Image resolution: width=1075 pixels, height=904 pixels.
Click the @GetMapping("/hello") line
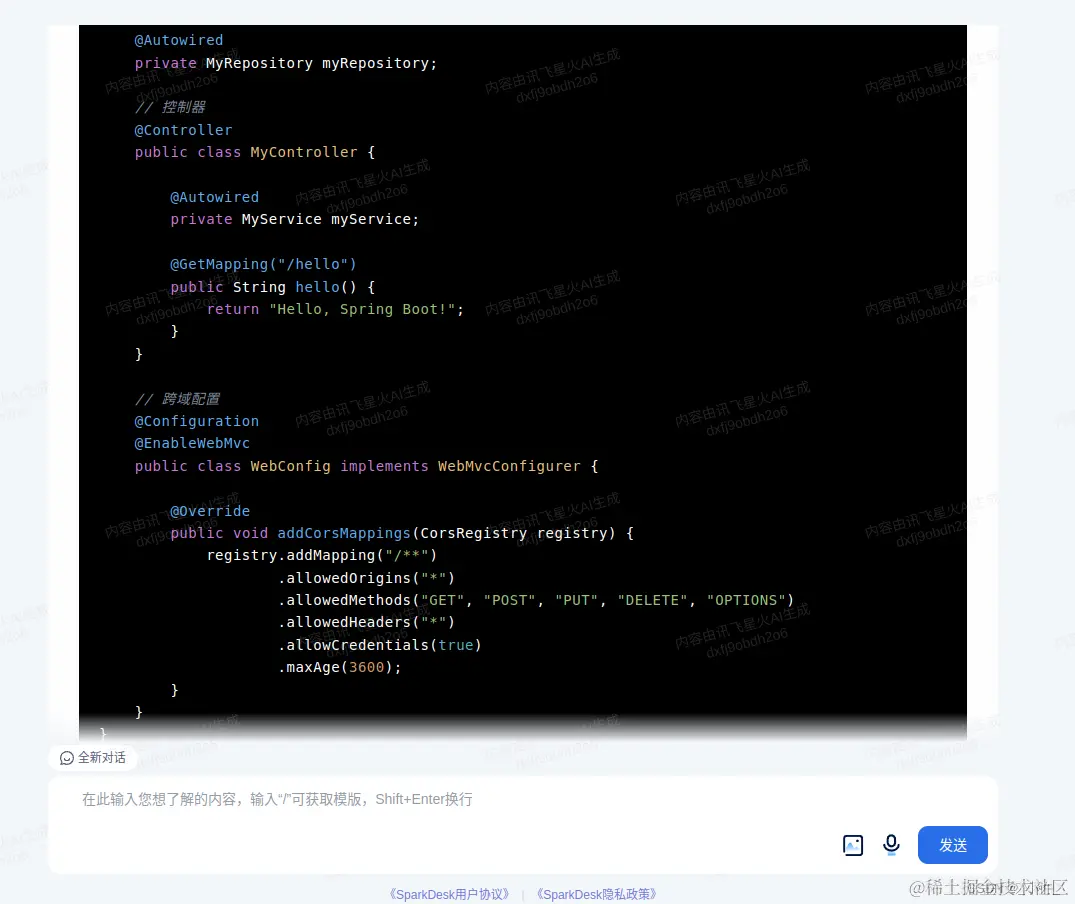point(263,264)
